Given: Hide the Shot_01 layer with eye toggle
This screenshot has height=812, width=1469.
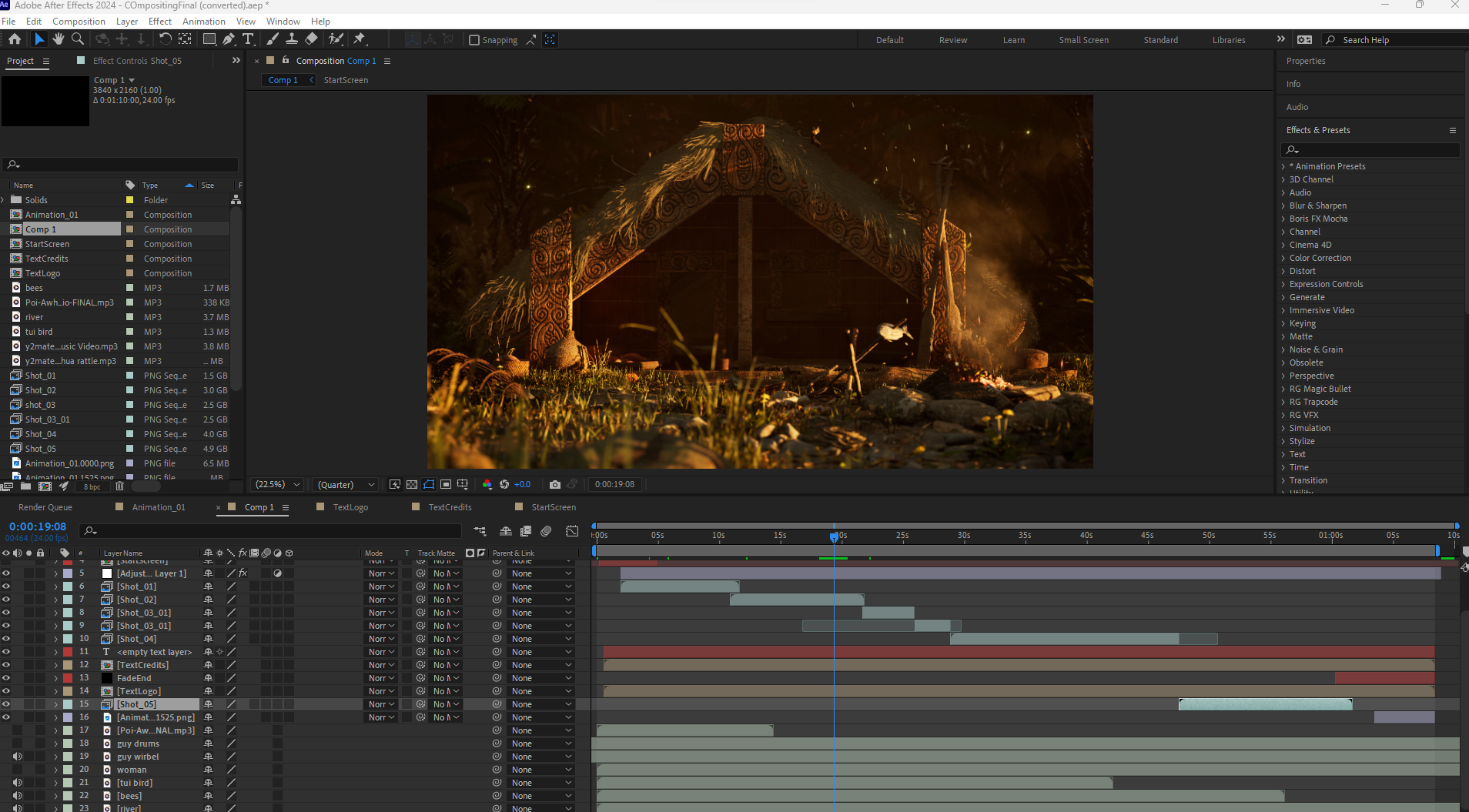Looking at the screenshot, I should [6, 586].
